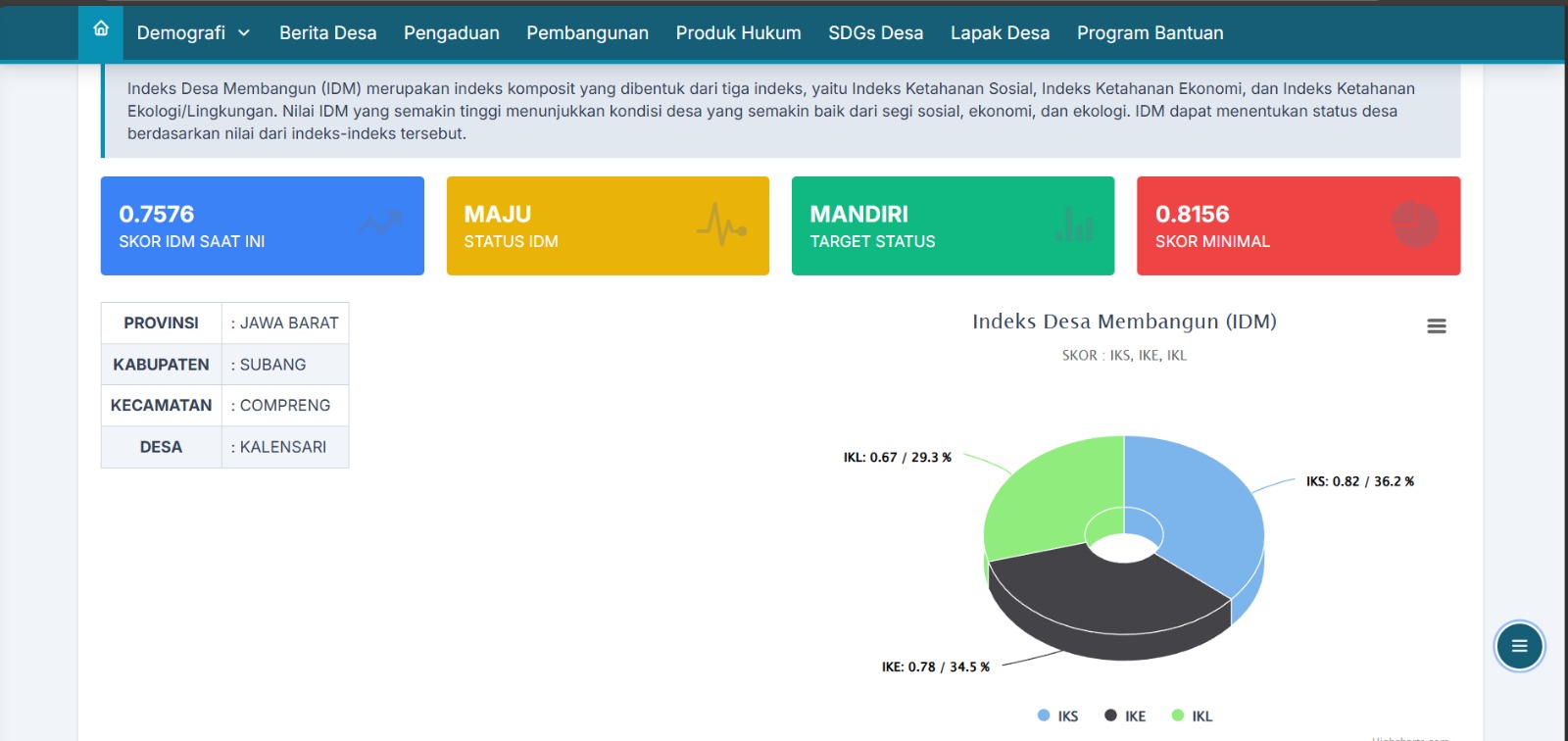1568x741 pixels.
Task: Open the Berita Desa menu
Action: (x=327, y=33)
